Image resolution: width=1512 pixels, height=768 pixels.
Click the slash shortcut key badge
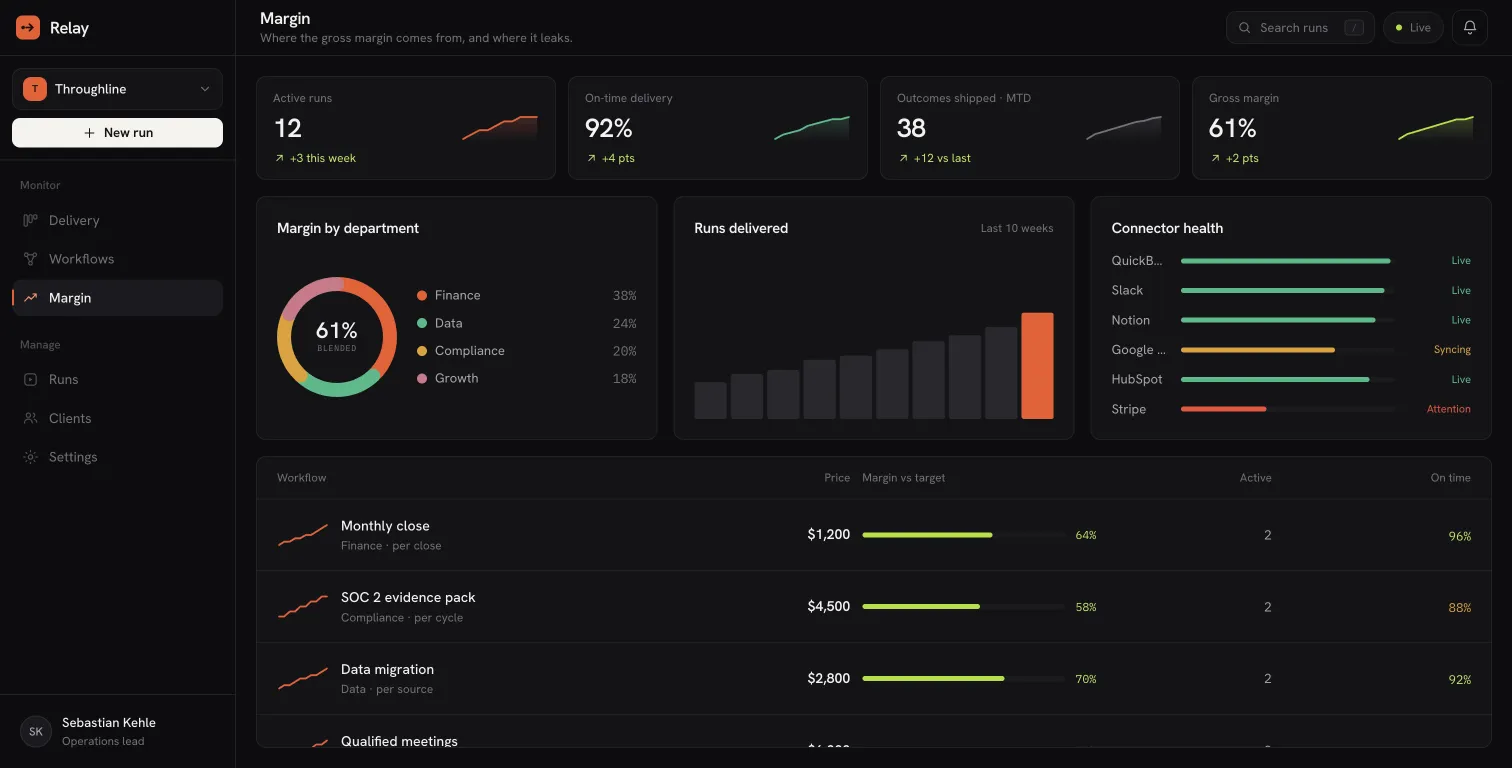1354,28
